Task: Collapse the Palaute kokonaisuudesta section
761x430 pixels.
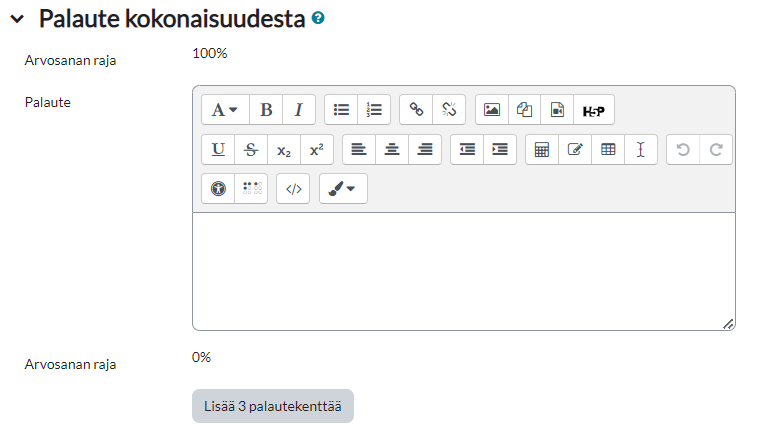Action: click(x=17, y=19)
